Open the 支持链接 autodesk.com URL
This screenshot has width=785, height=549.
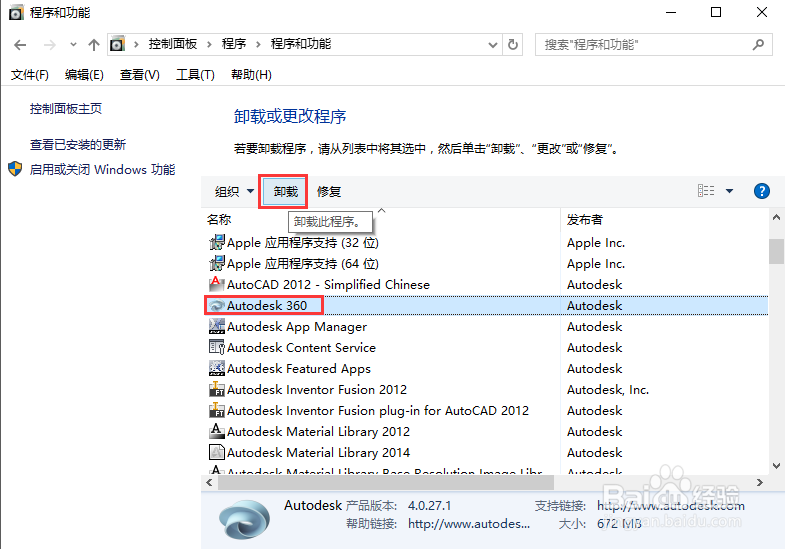click(x=671, y=506)
